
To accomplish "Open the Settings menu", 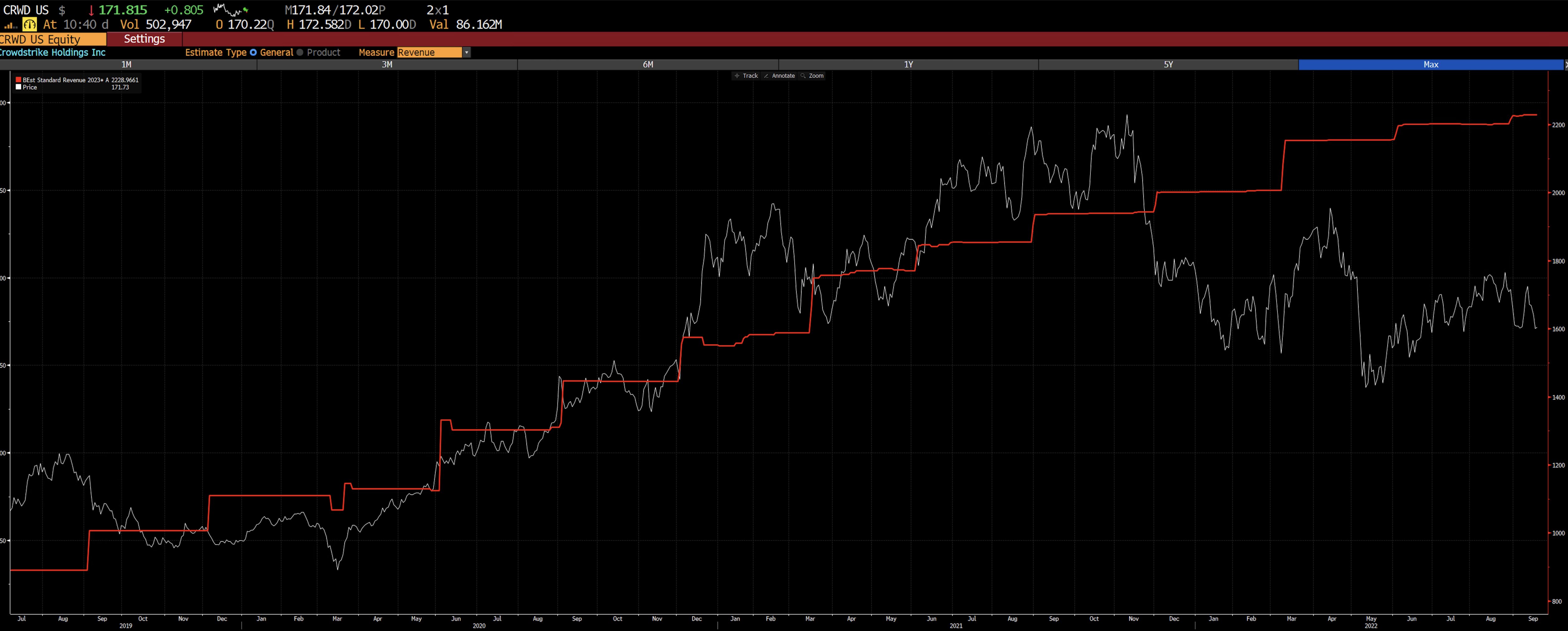I will 144,39.
